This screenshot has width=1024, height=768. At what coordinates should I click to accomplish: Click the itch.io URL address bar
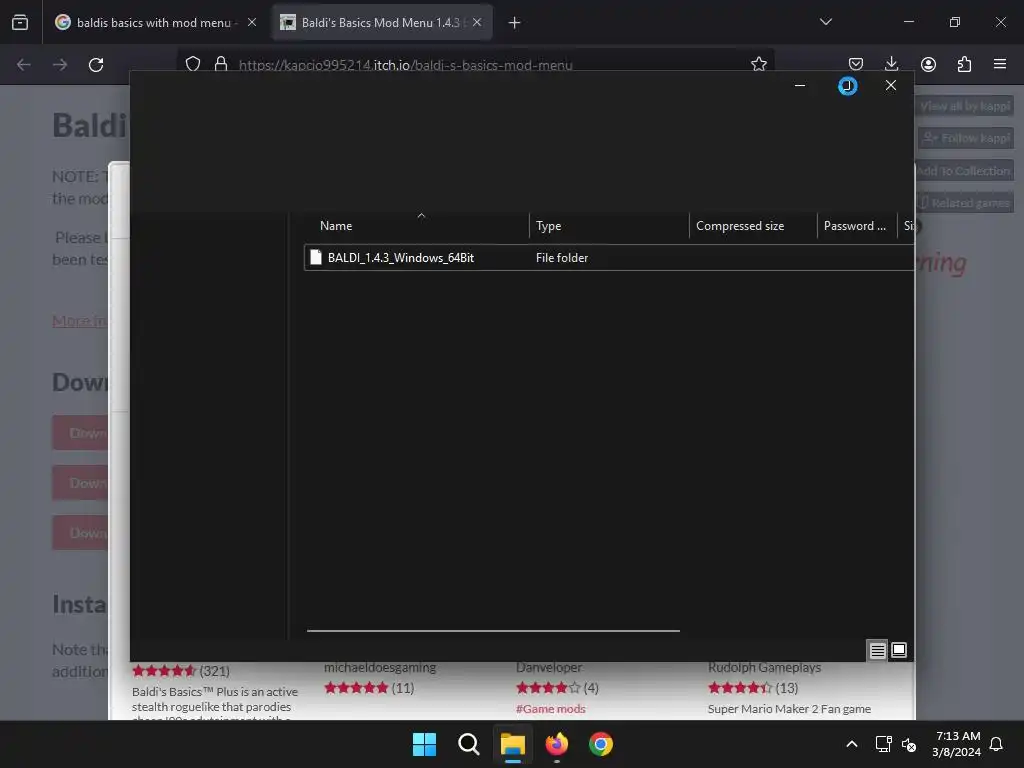(x=405, y=65)
